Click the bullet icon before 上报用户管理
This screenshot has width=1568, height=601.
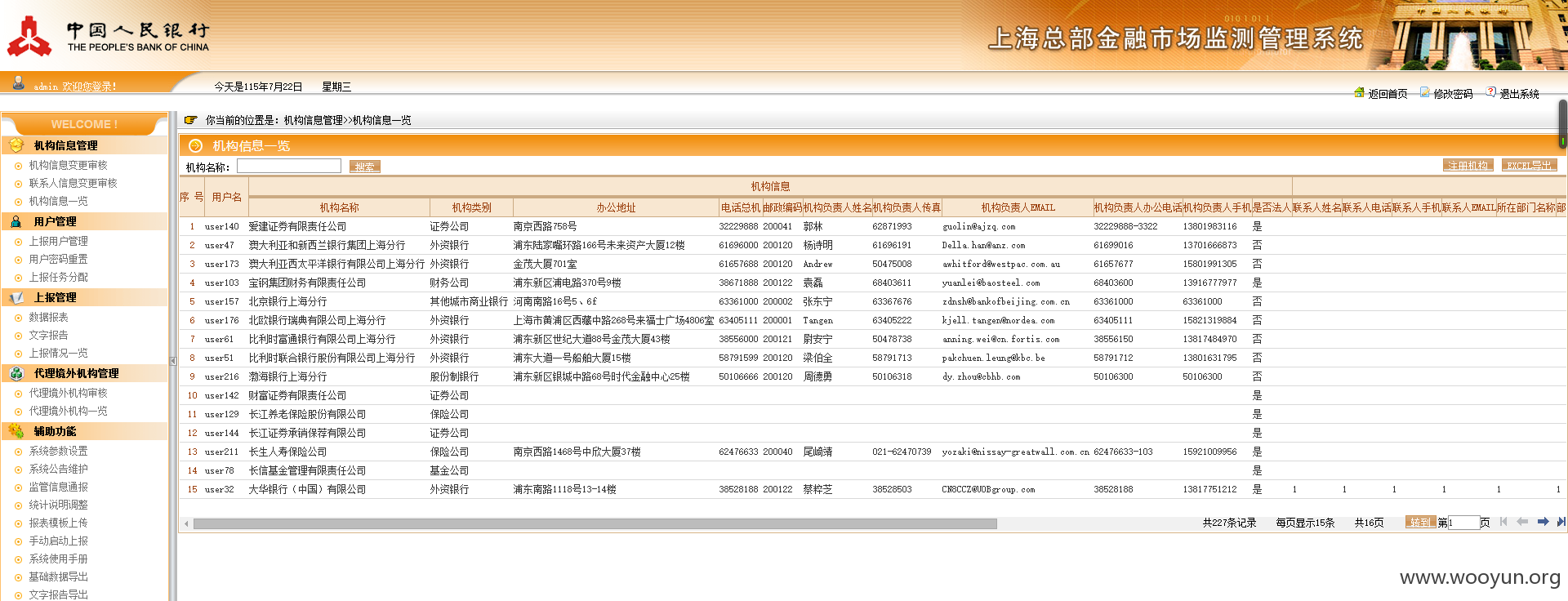(x=18, y=242)
